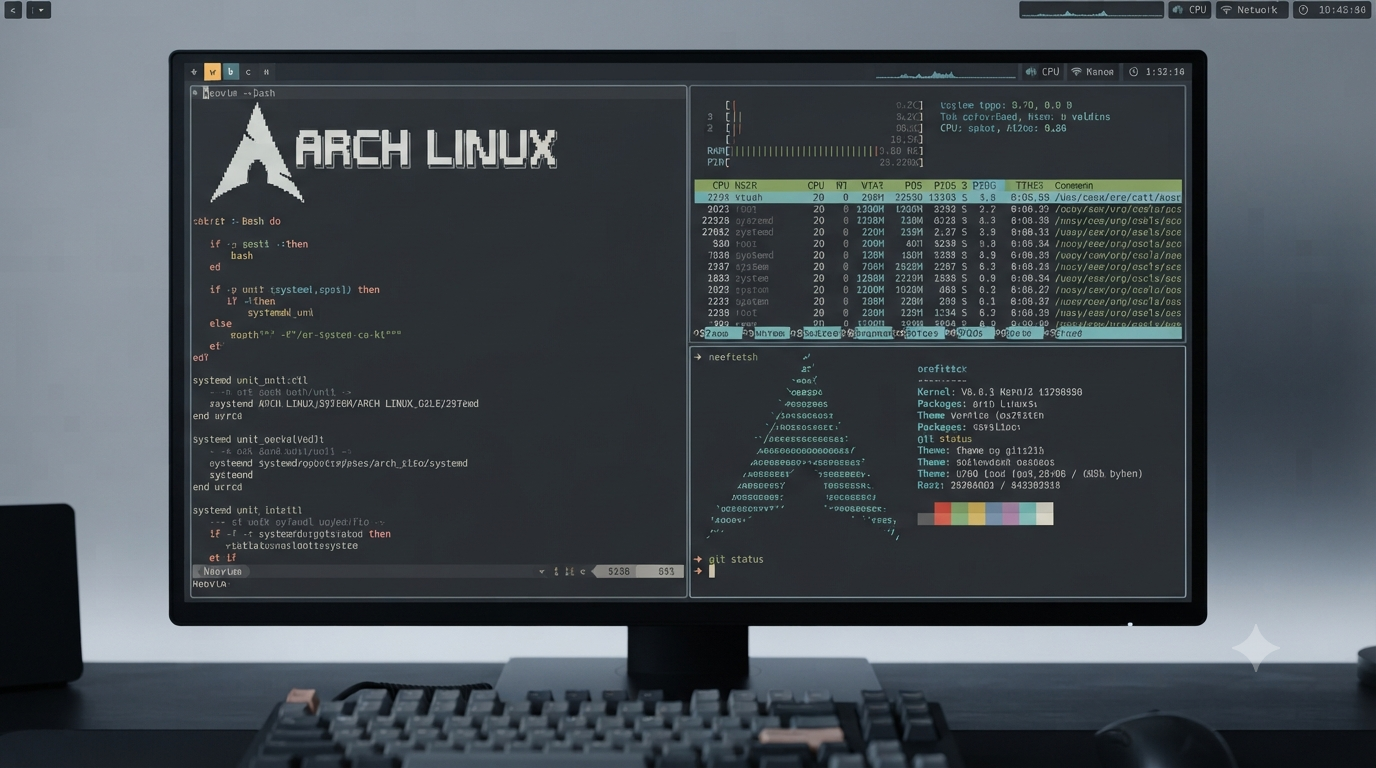This screenshot has height=768, width=1376.
Task: Click the 1:52 clock on the monitor's bar
Action: click(1157, 72)
